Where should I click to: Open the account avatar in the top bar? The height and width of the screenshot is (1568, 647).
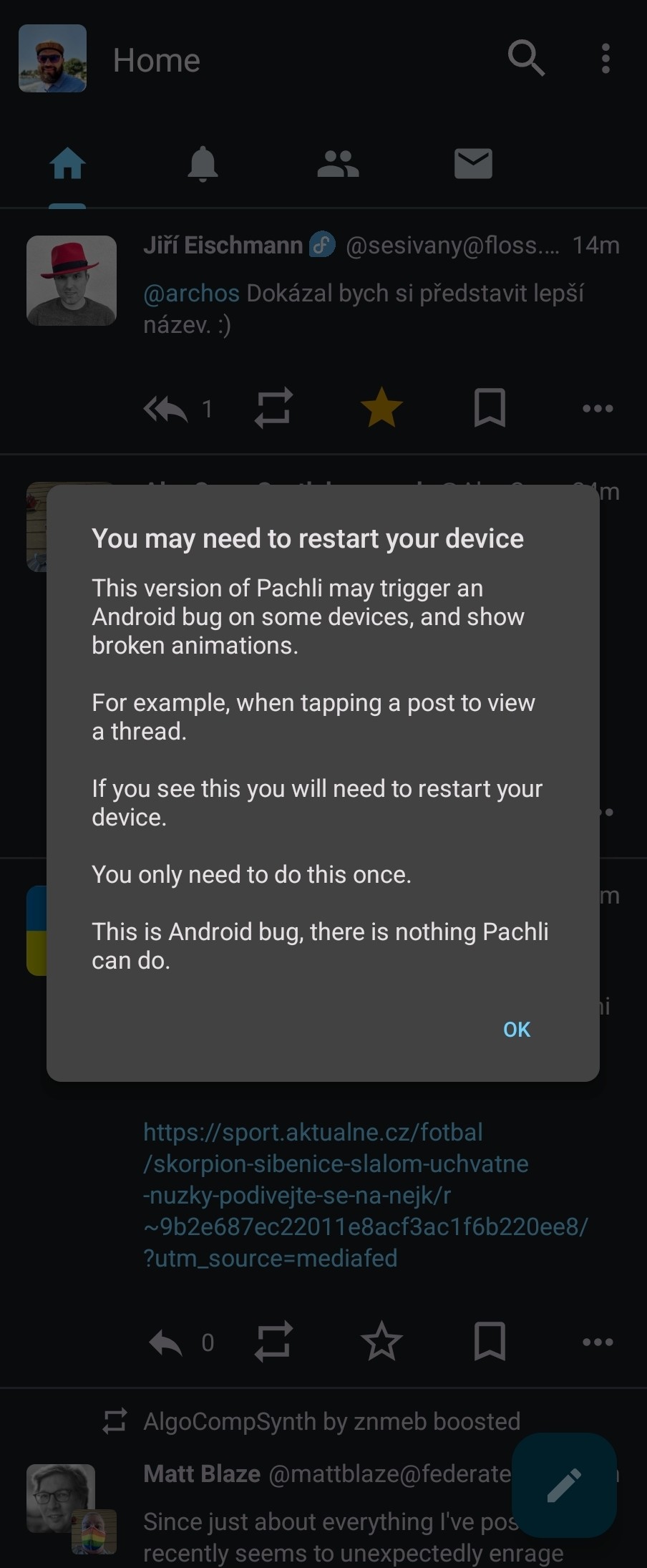coord(52,59)
